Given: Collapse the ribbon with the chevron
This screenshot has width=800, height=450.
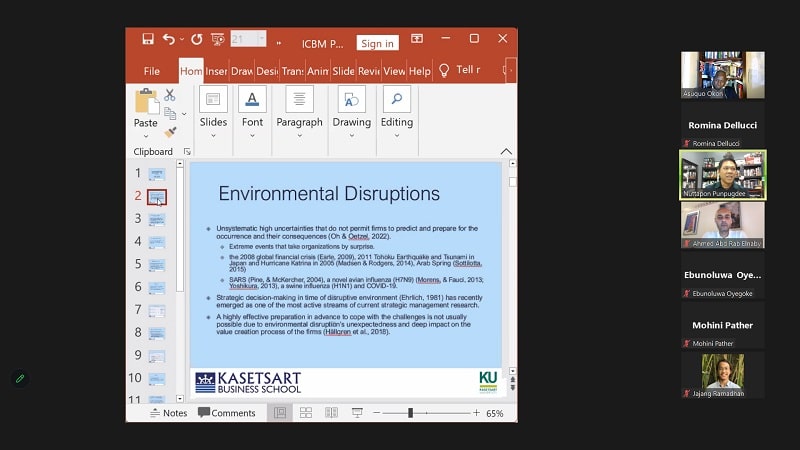Looking at the screenshot, I should point(506,152).
